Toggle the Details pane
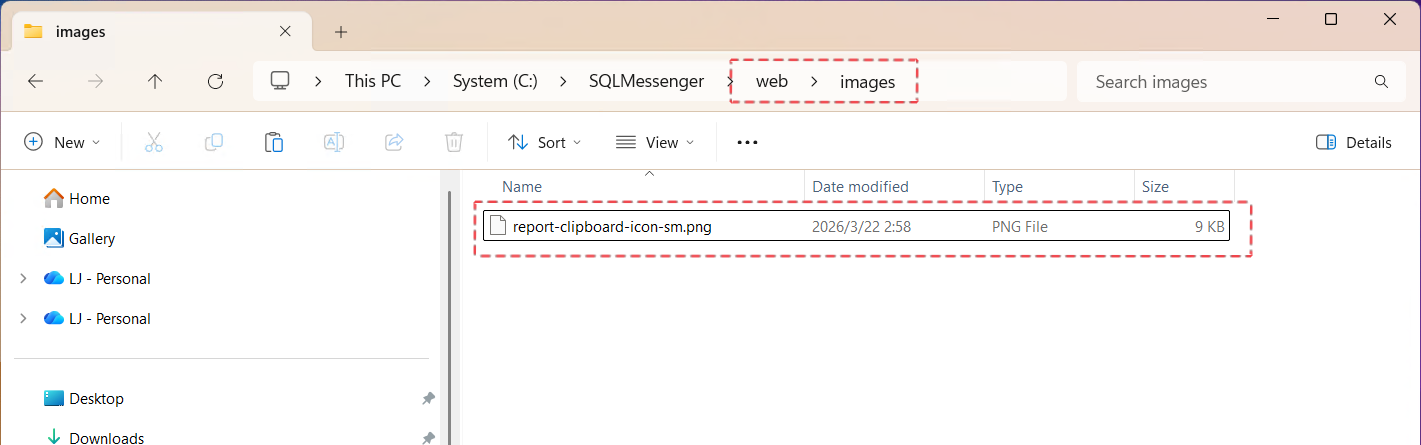1421x445 pixels. (x=1353, y=142)
